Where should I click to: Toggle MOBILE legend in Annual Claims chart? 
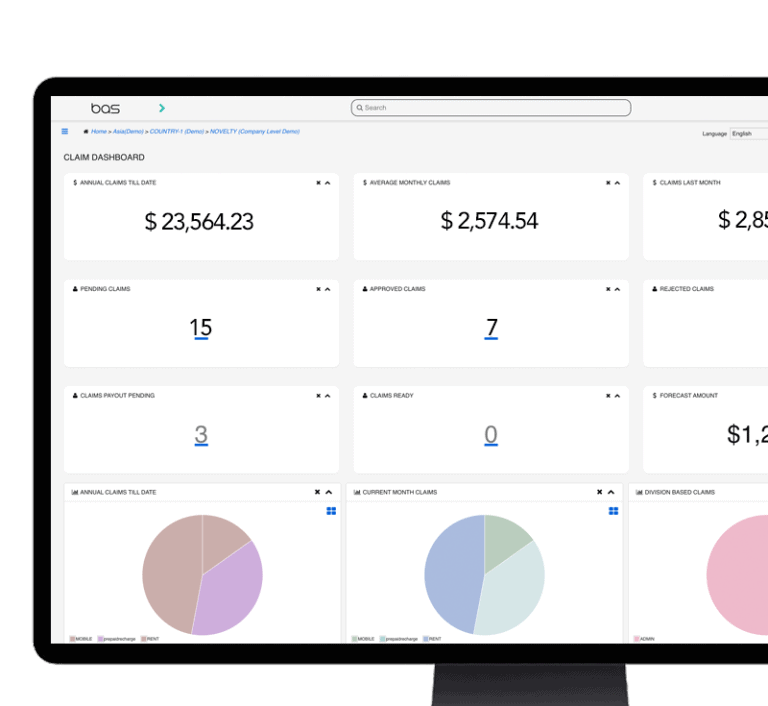(x=82, y=638)
